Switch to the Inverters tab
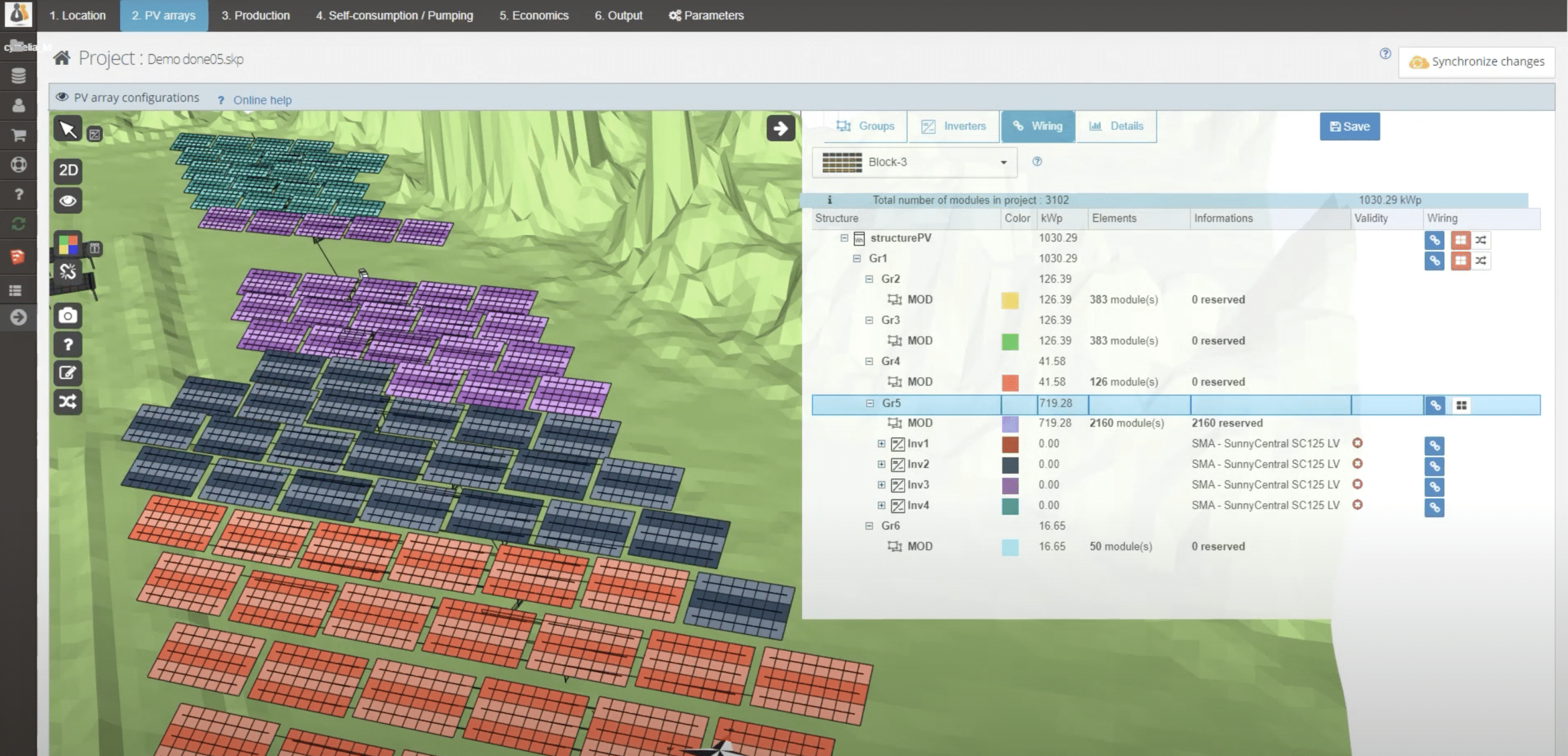 [953, 126]
